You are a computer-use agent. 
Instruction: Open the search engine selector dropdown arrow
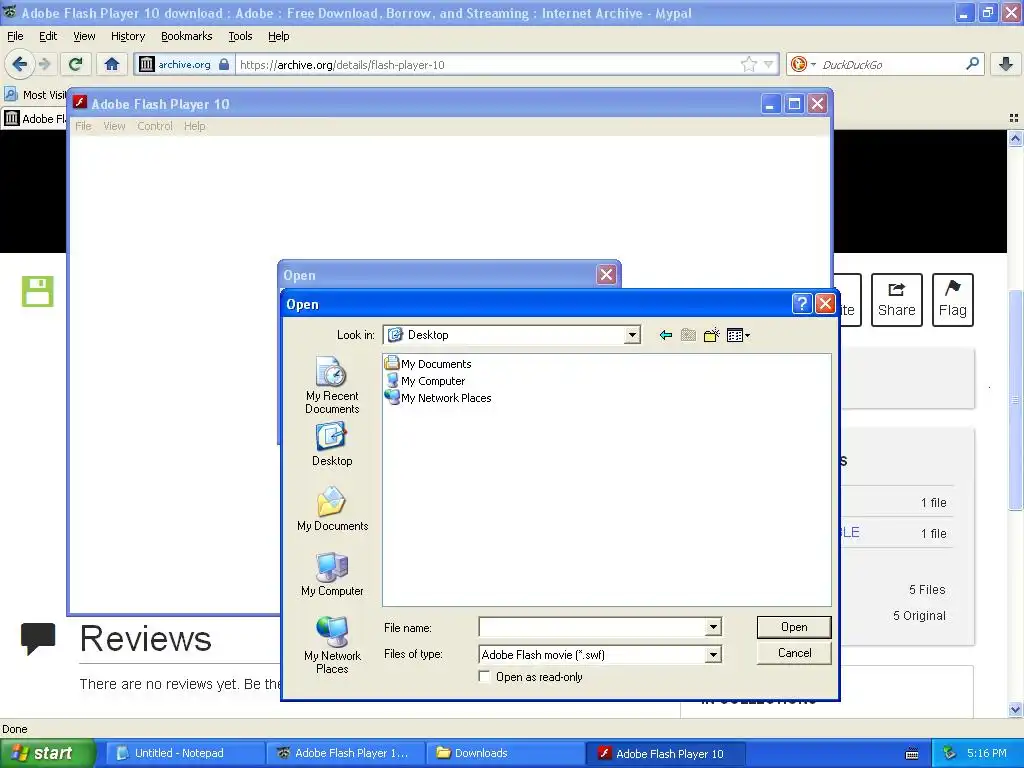tap(813, 64)
